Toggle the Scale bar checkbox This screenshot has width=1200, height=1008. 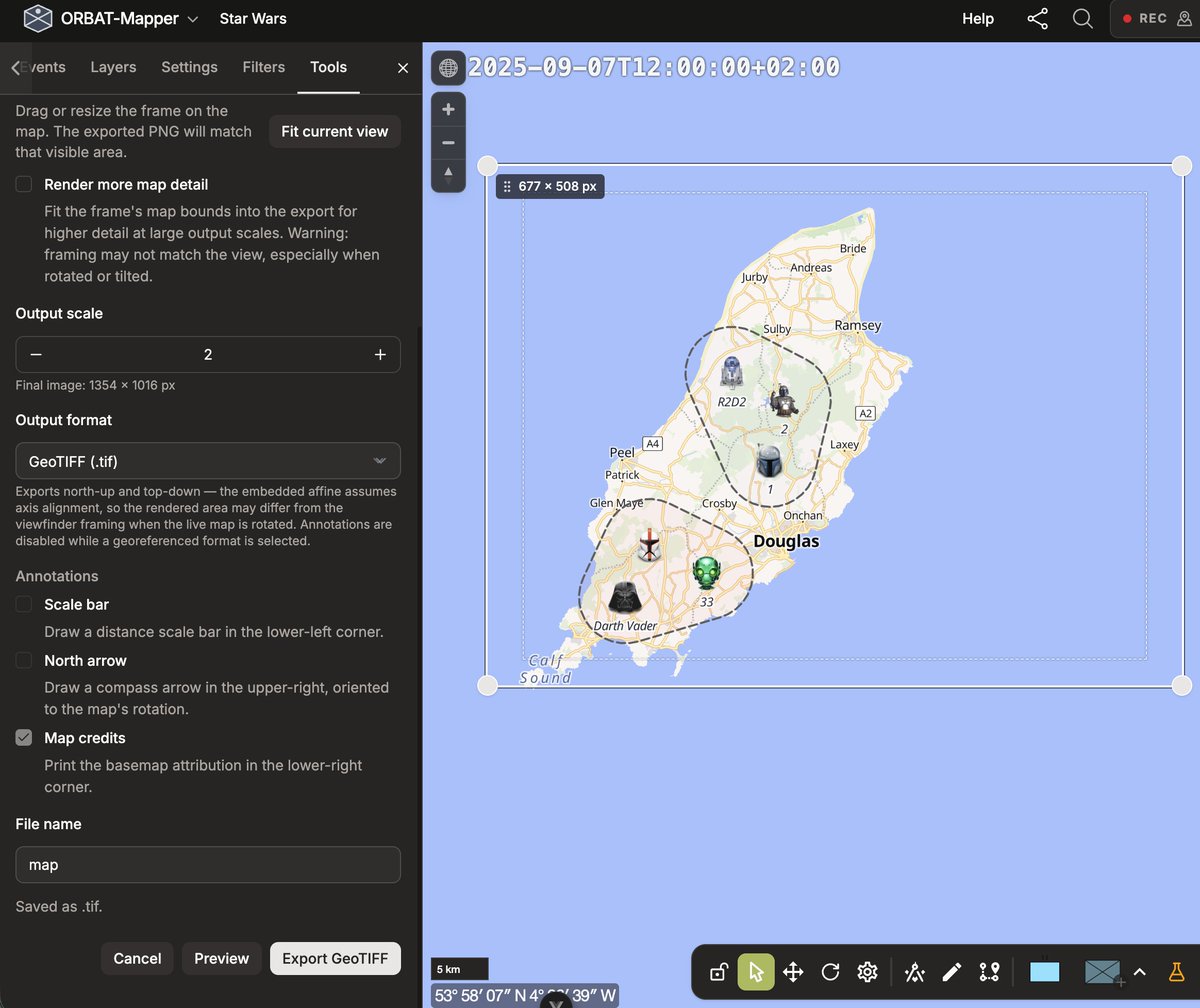(x=24, y=604)
